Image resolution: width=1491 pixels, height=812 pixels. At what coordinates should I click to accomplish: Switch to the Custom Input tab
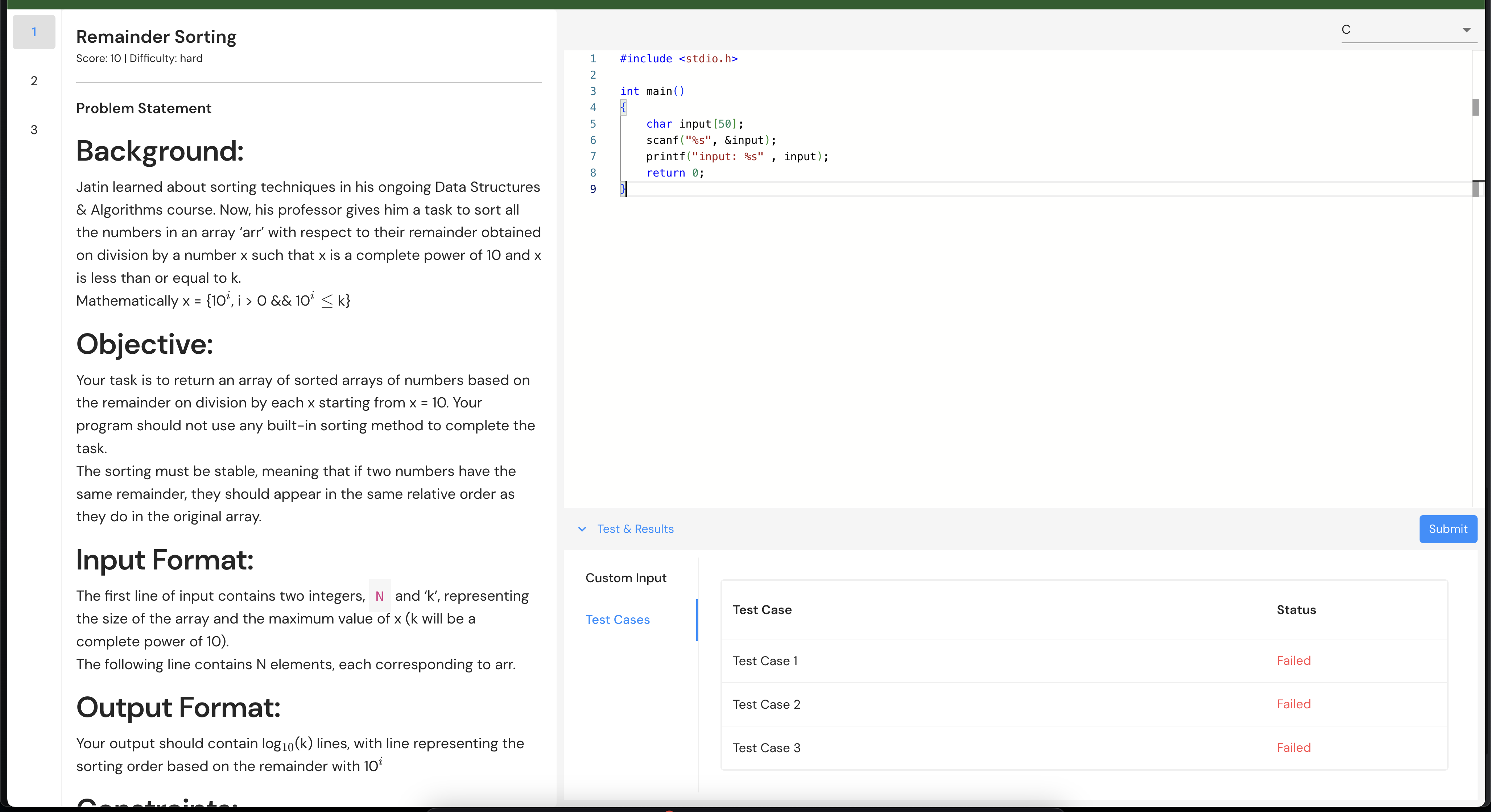click(x=626, y=577)
